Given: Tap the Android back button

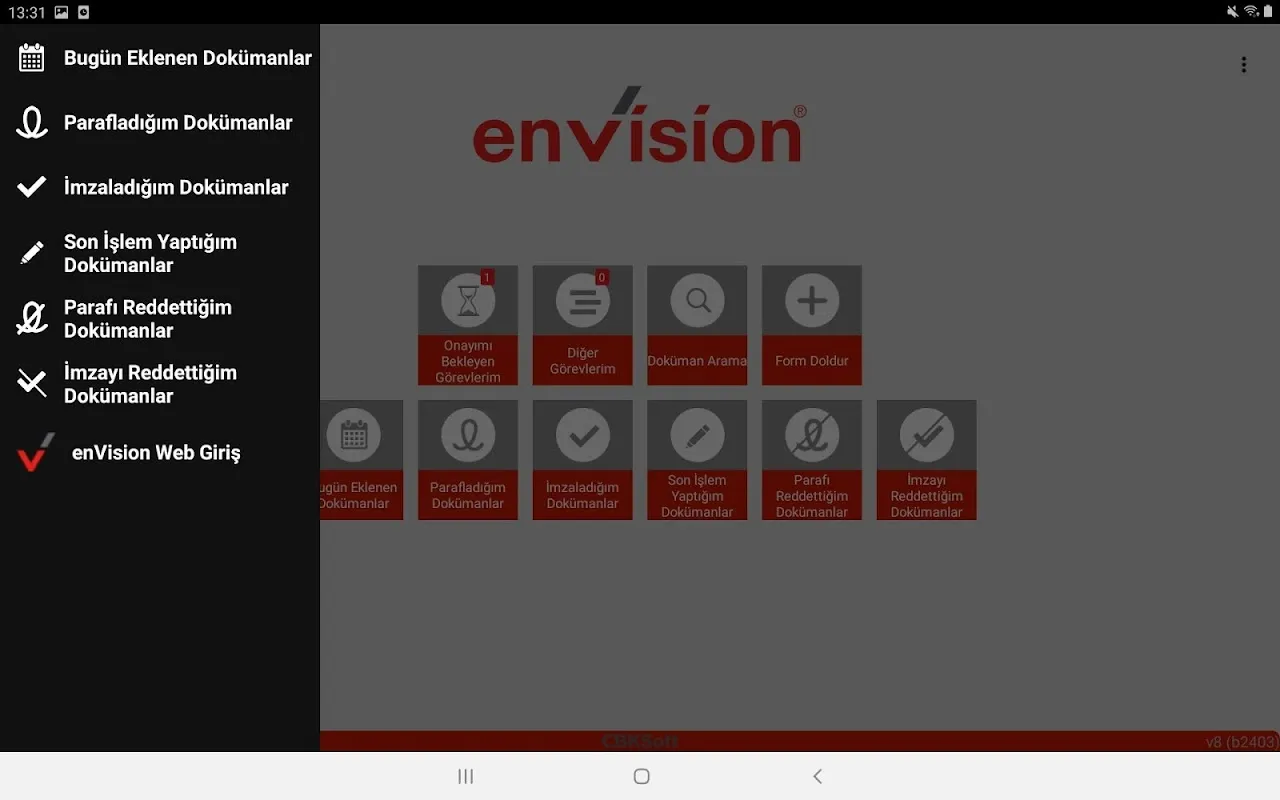Looking at the screenshot, I should [817, 776].
